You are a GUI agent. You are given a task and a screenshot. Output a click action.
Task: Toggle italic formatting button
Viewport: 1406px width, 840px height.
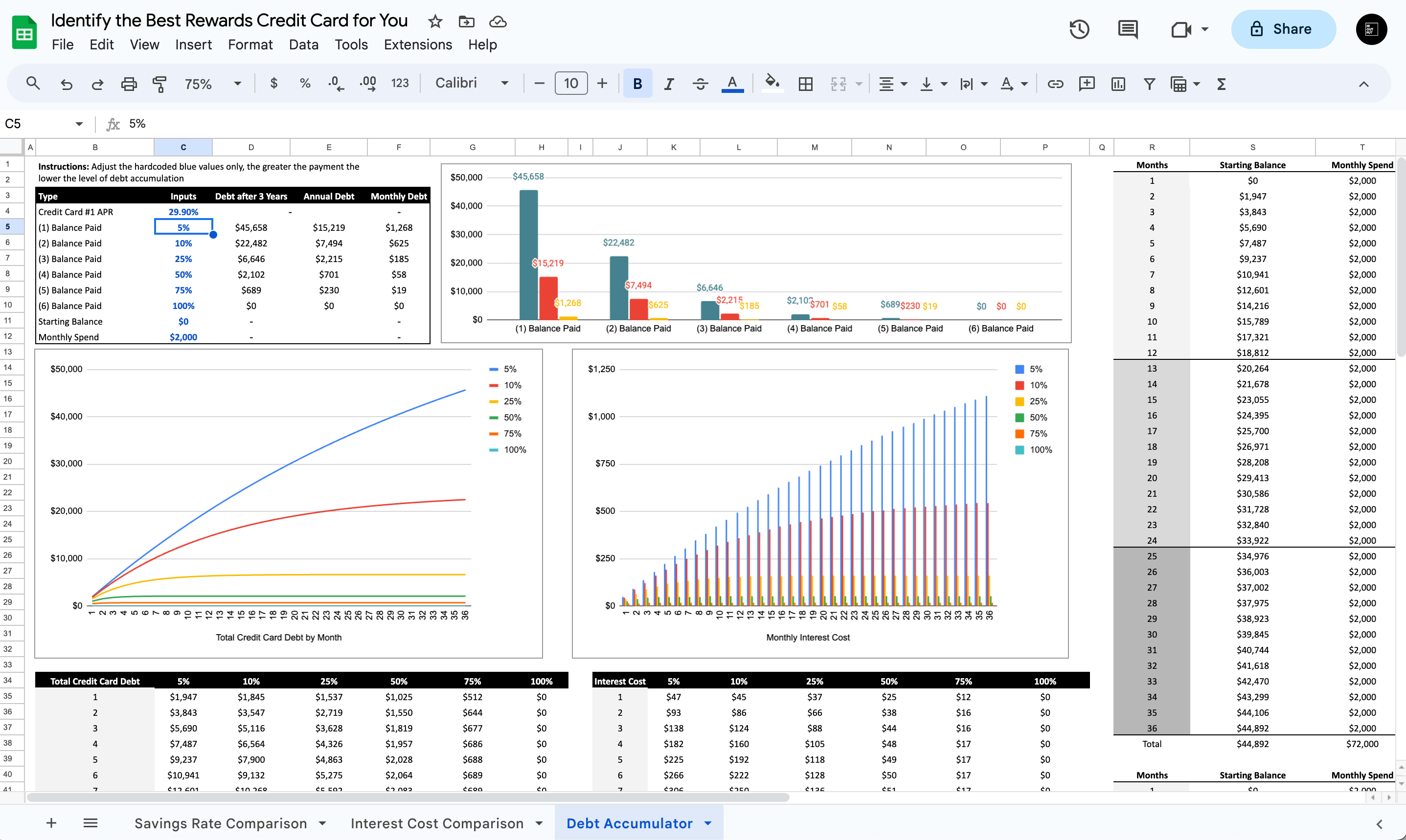pos(669,84)
